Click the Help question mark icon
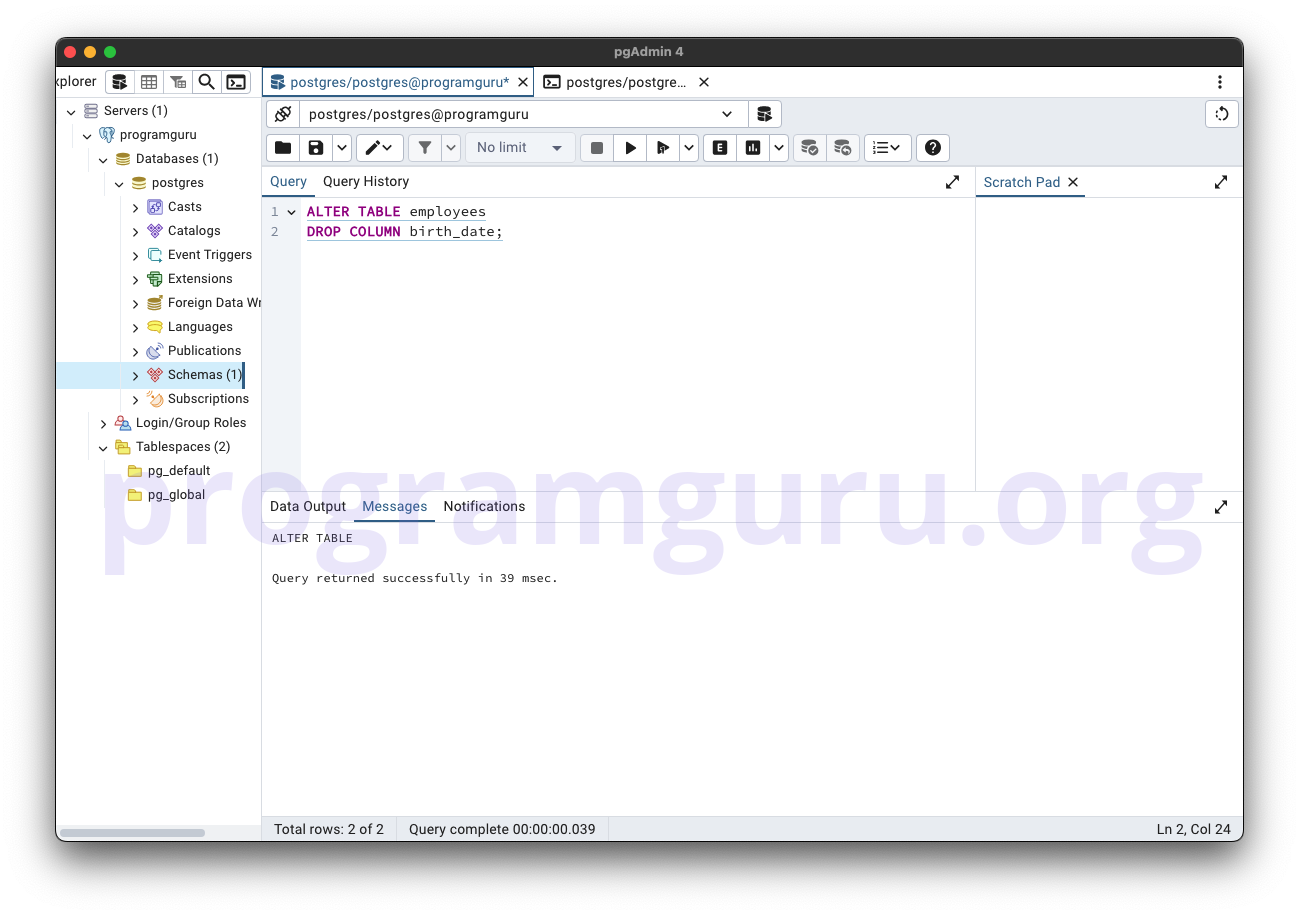1299x915 pixels. [933, 148]
